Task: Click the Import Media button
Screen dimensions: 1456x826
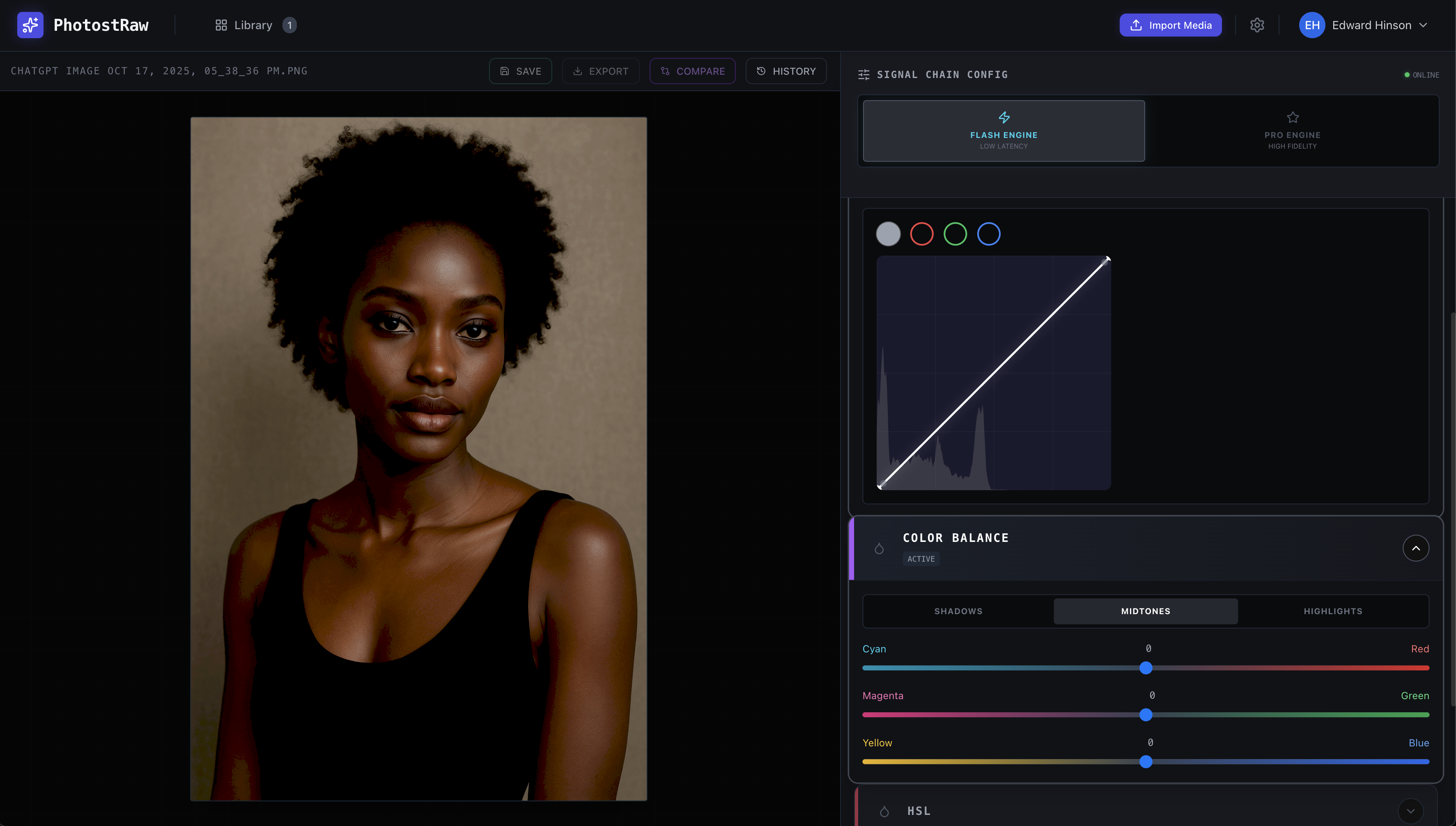Action: (1170, 25)
